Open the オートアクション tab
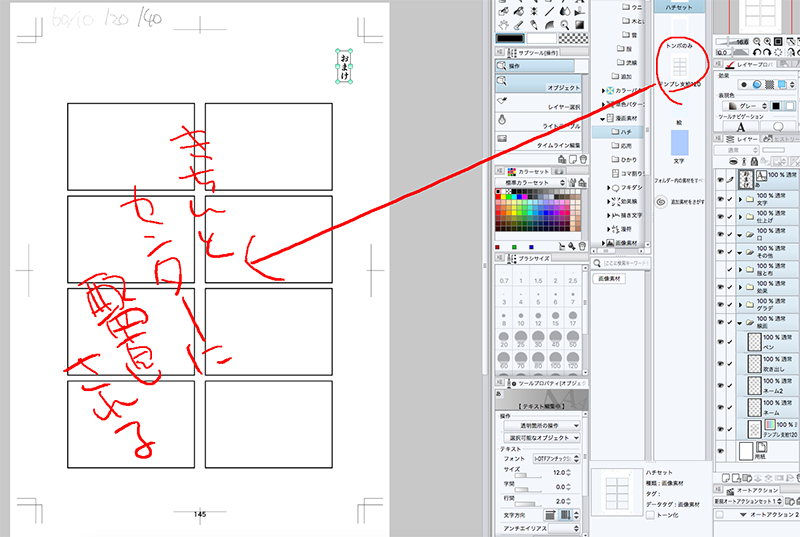Screen dimensions: 800x537 point(752,490)
